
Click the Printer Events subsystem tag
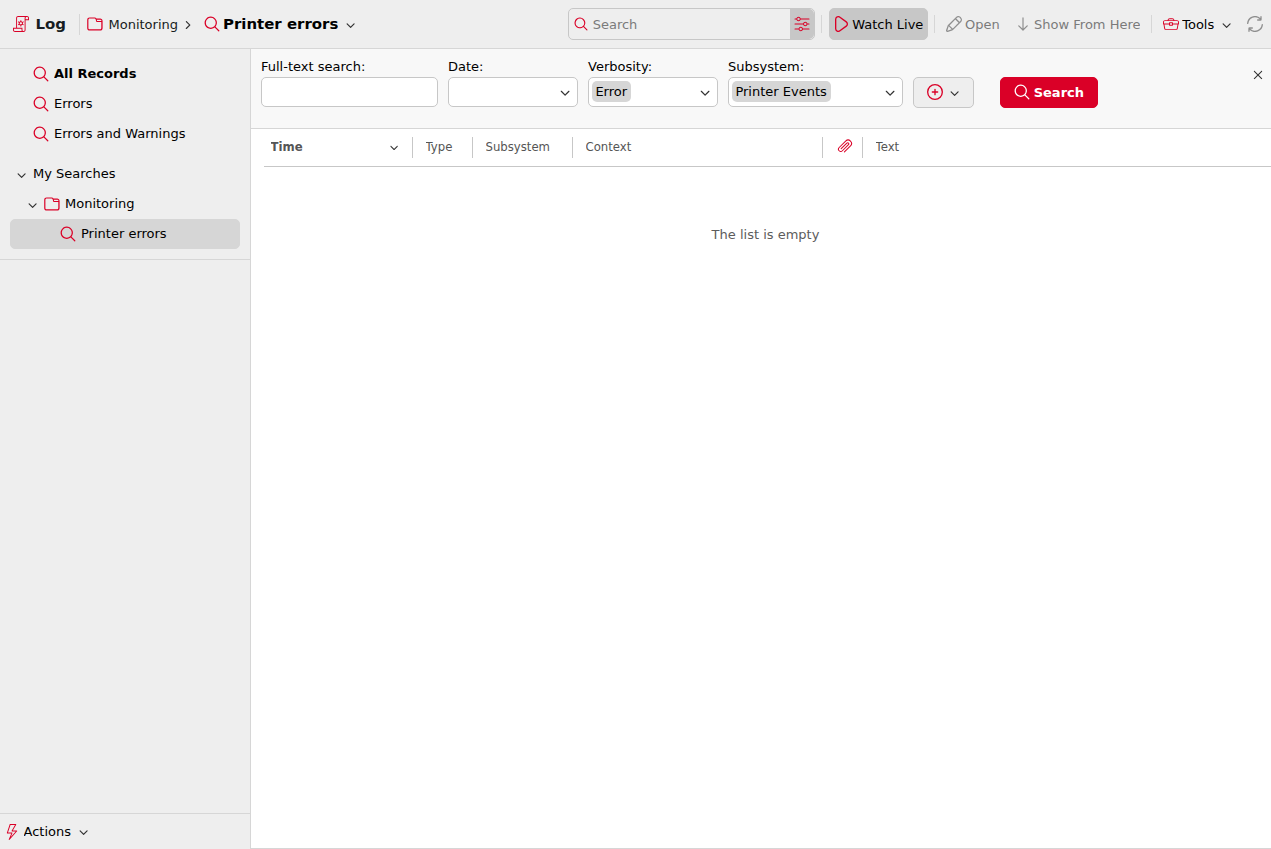point(781,91)
